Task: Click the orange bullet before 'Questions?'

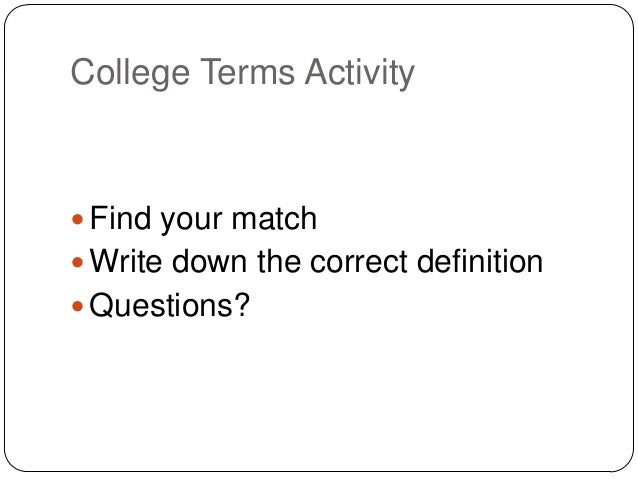Action: (80, 306)
